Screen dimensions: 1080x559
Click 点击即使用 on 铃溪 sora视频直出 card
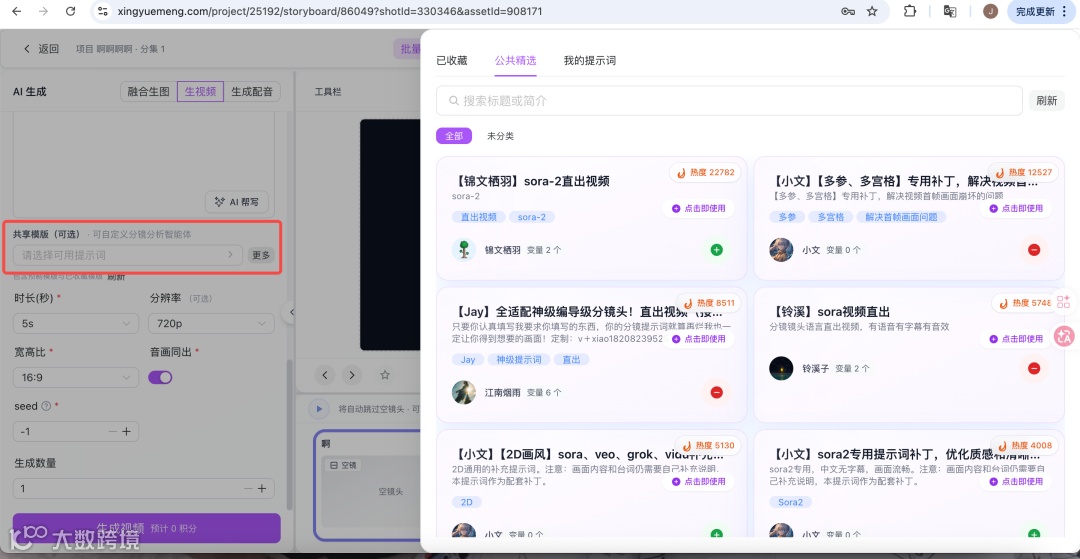[x=1015, y=339]
